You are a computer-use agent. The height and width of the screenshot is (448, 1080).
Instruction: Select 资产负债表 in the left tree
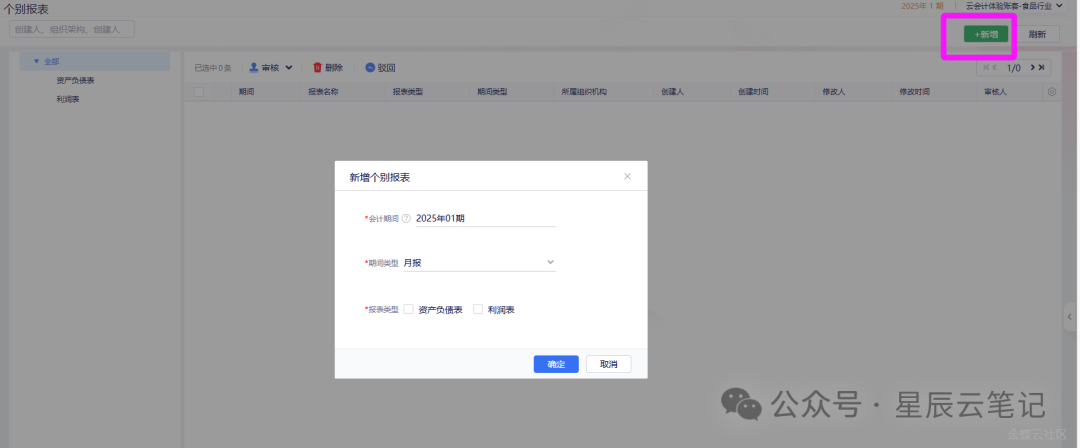(x=76, y=80)
